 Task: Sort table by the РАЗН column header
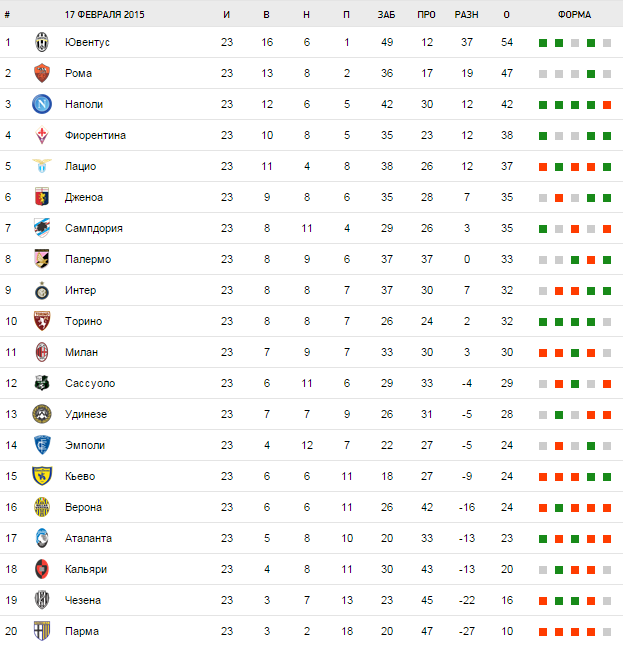[466, 15]
